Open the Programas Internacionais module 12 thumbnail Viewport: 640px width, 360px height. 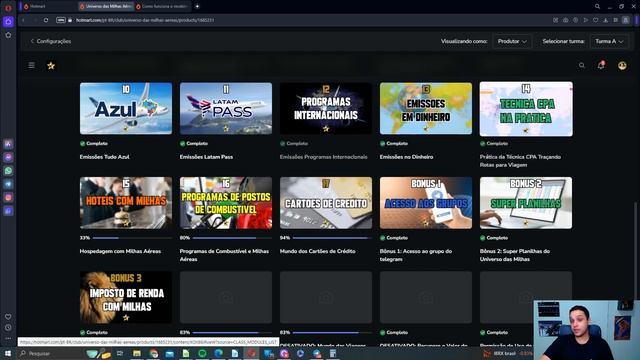326,108
